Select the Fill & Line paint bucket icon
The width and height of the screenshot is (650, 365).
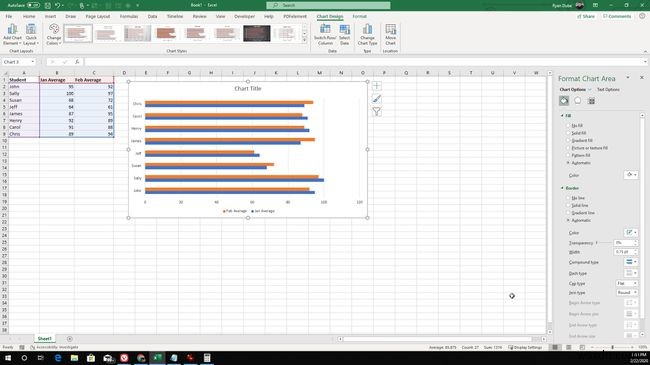564,101
